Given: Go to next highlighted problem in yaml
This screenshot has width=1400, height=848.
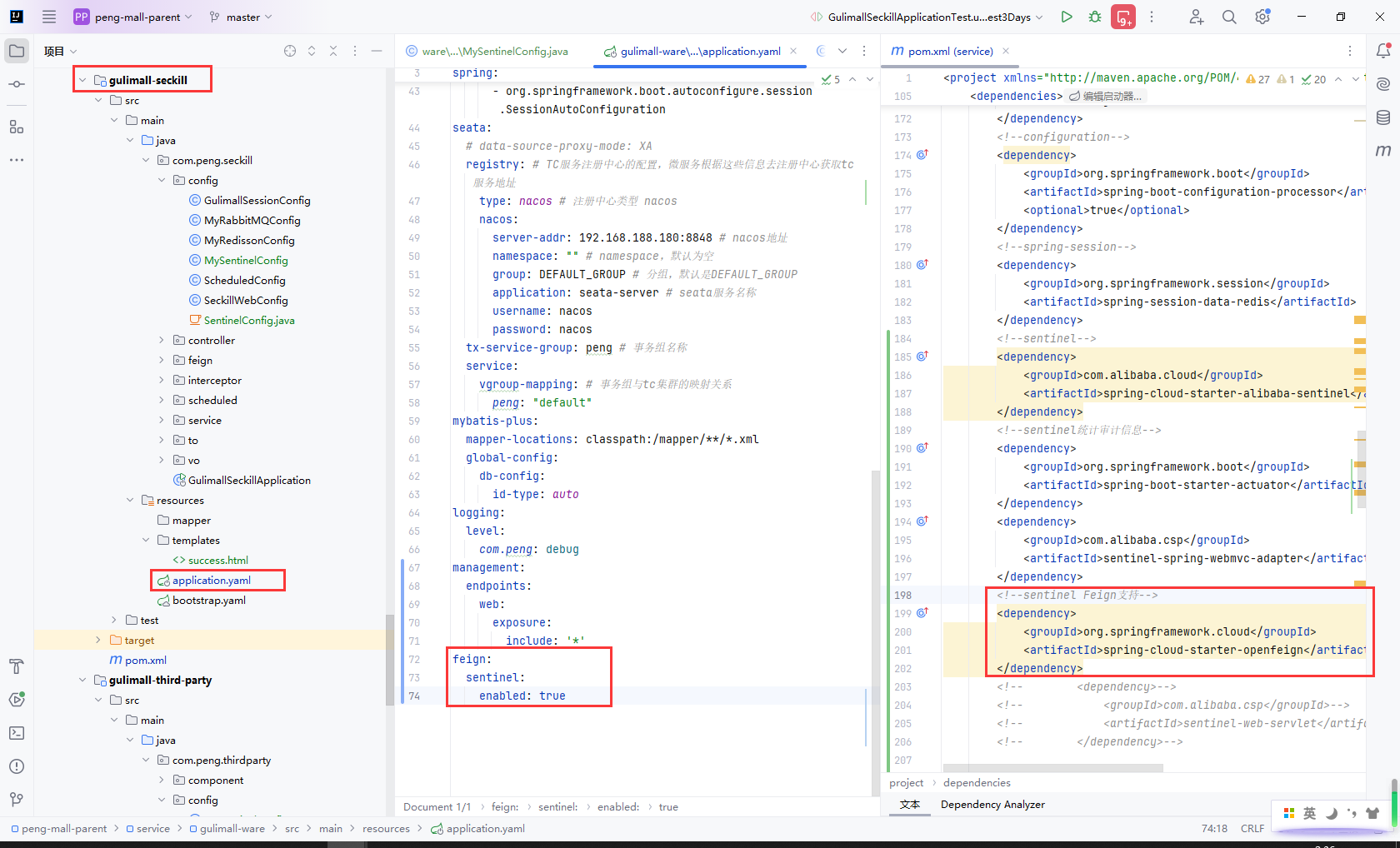Looking at the screenshot, I should click(870, 79).
